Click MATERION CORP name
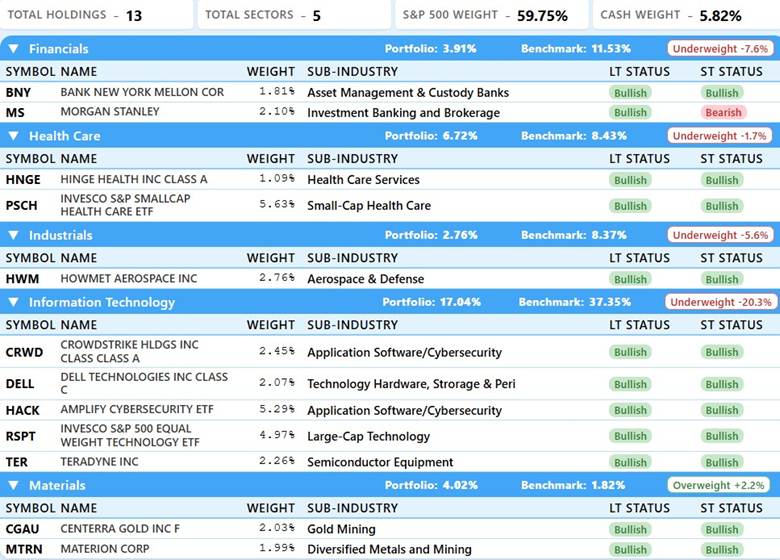Screen dimensions: 780x560 105,549
